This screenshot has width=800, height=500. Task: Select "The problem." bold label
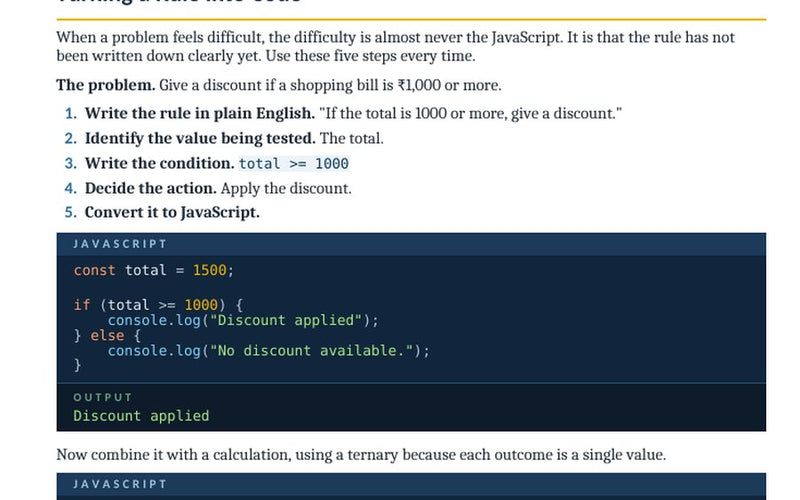tap(106, 85)
